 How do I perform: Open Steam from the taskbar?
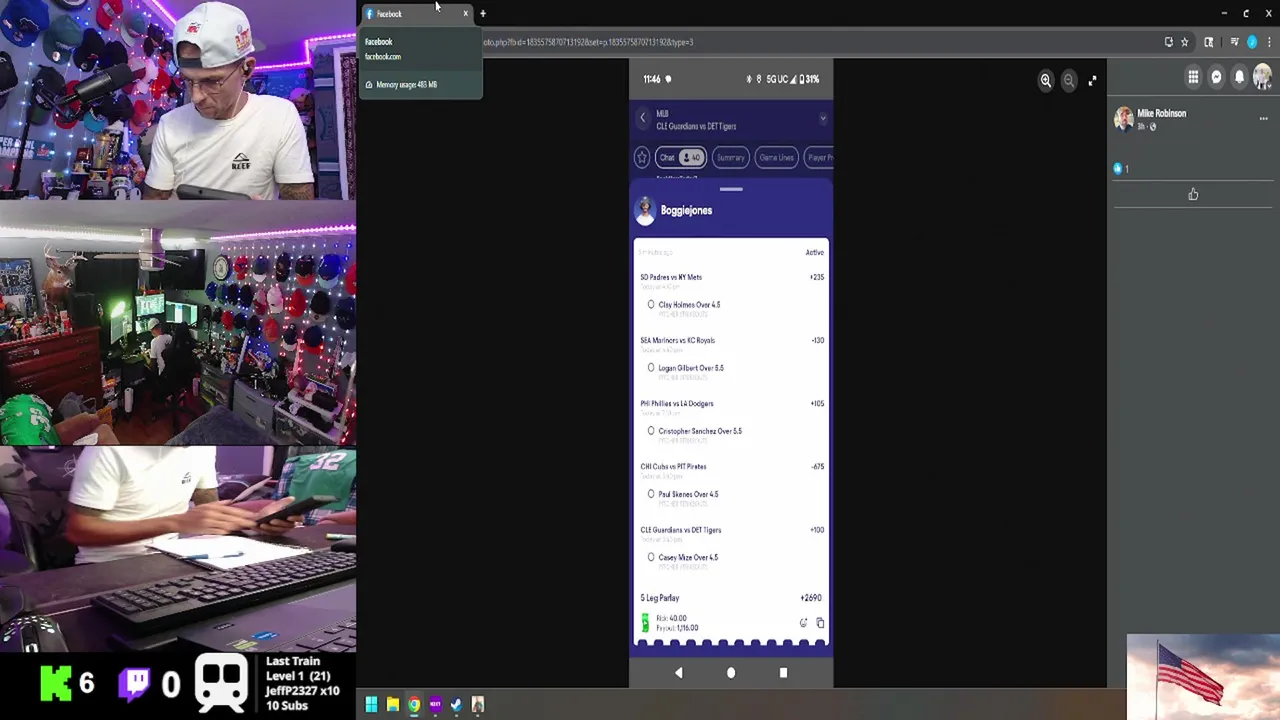[456, 705]
